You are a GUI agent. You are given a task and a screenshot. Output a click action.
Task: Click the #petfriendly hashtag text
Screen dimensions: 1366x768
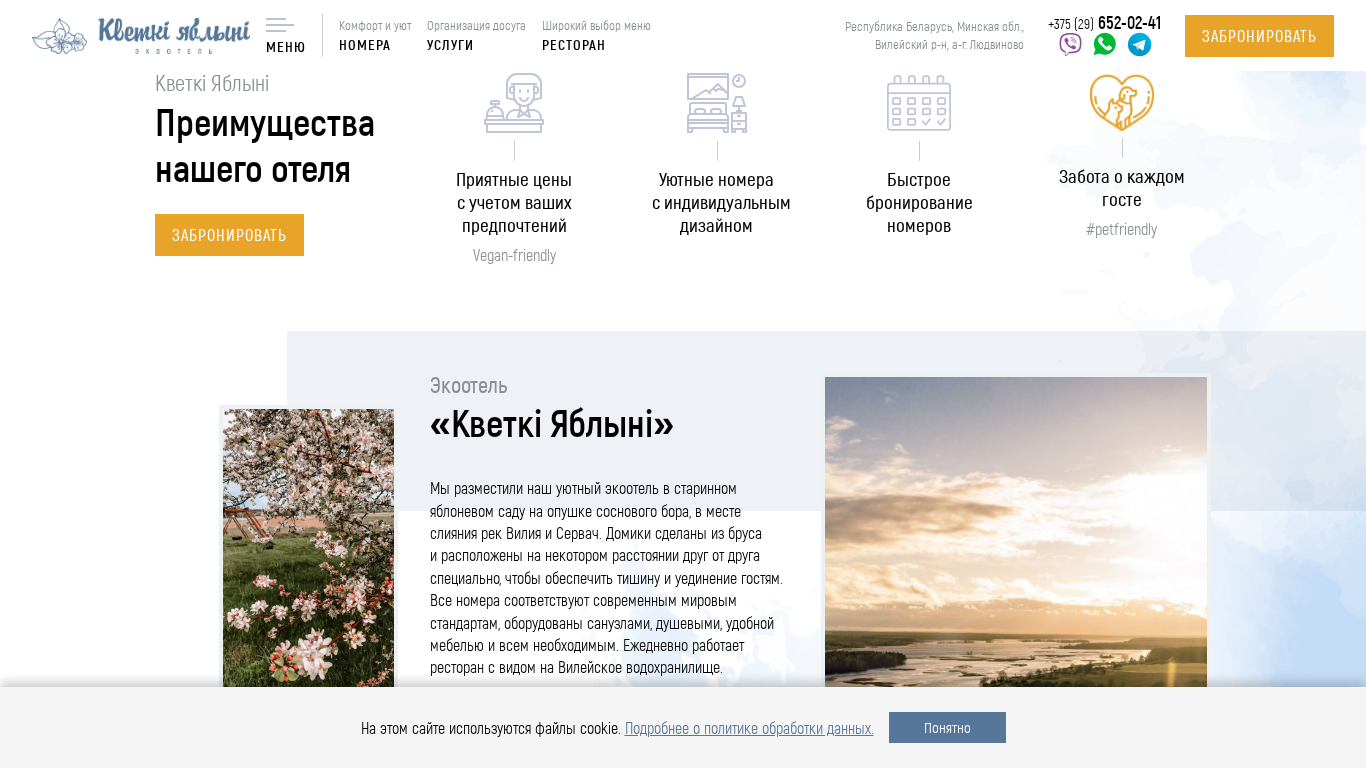pos(1122,230)
